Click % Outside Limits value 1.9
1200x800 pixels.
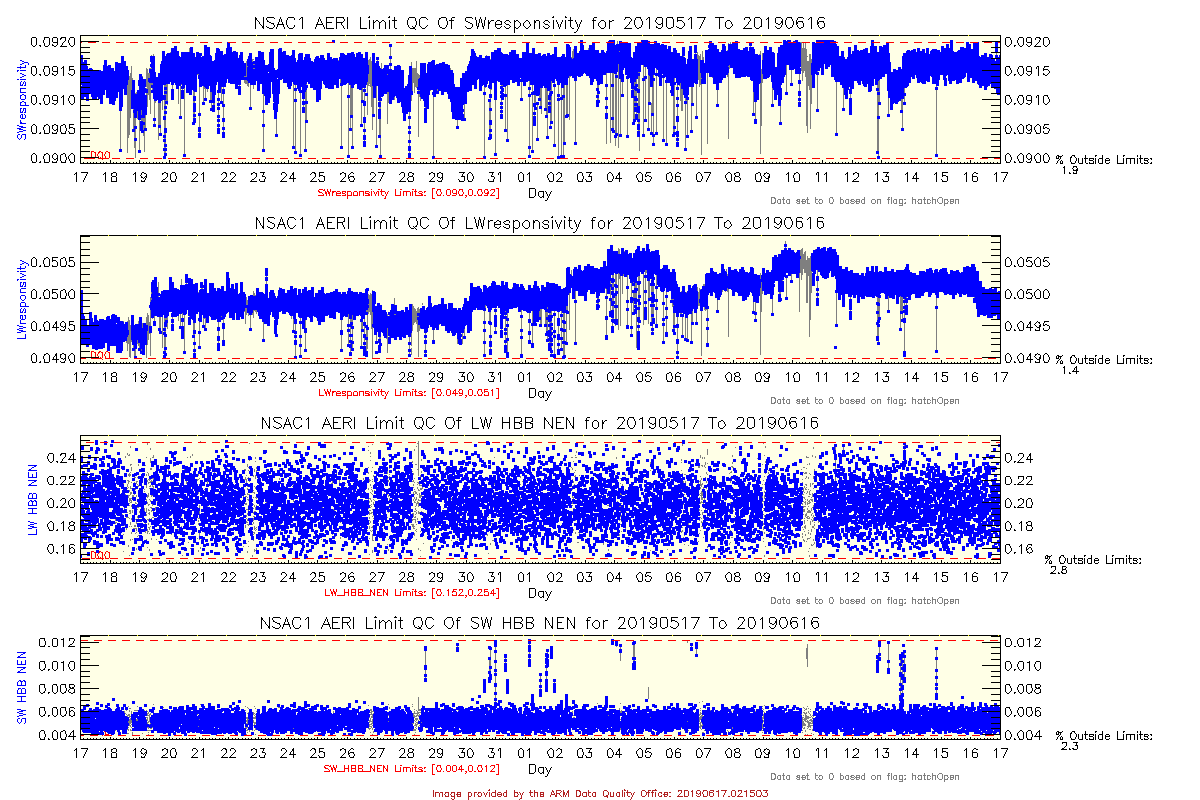click(1070, 170)
